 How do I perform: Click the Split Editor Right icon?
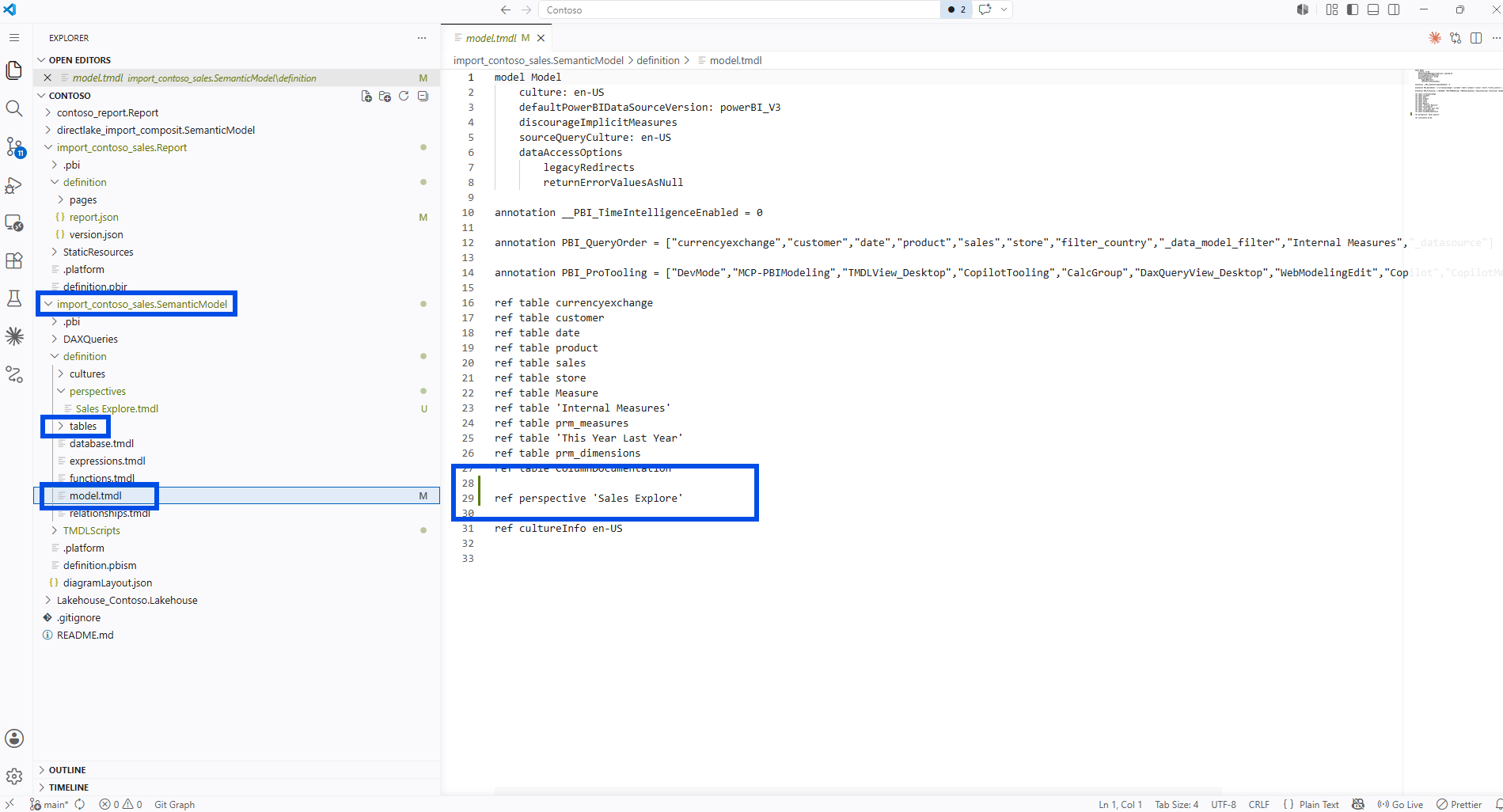coord(1476,38)
